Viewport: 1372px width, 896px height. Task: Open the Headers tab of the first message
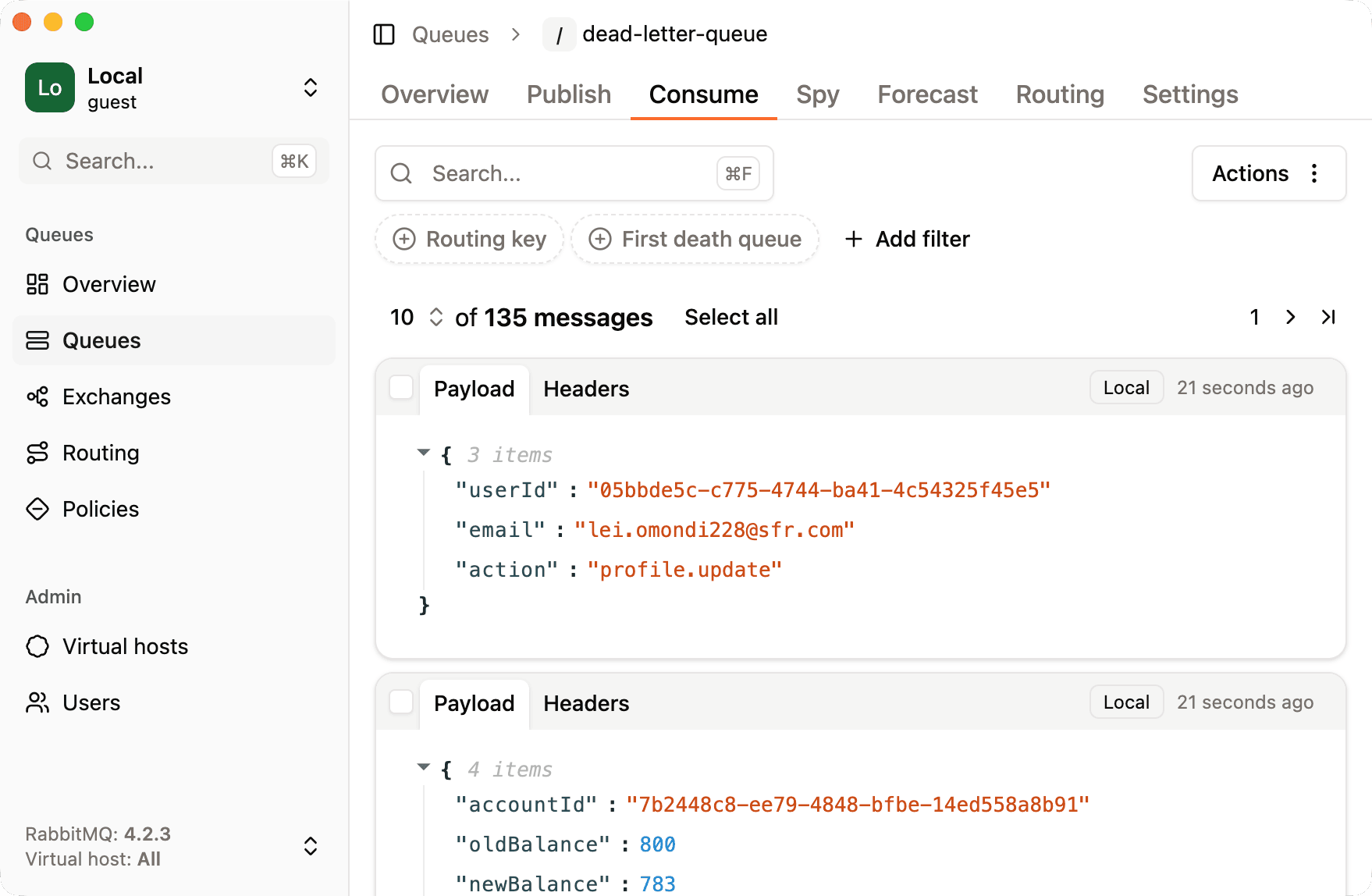point(585,389)
